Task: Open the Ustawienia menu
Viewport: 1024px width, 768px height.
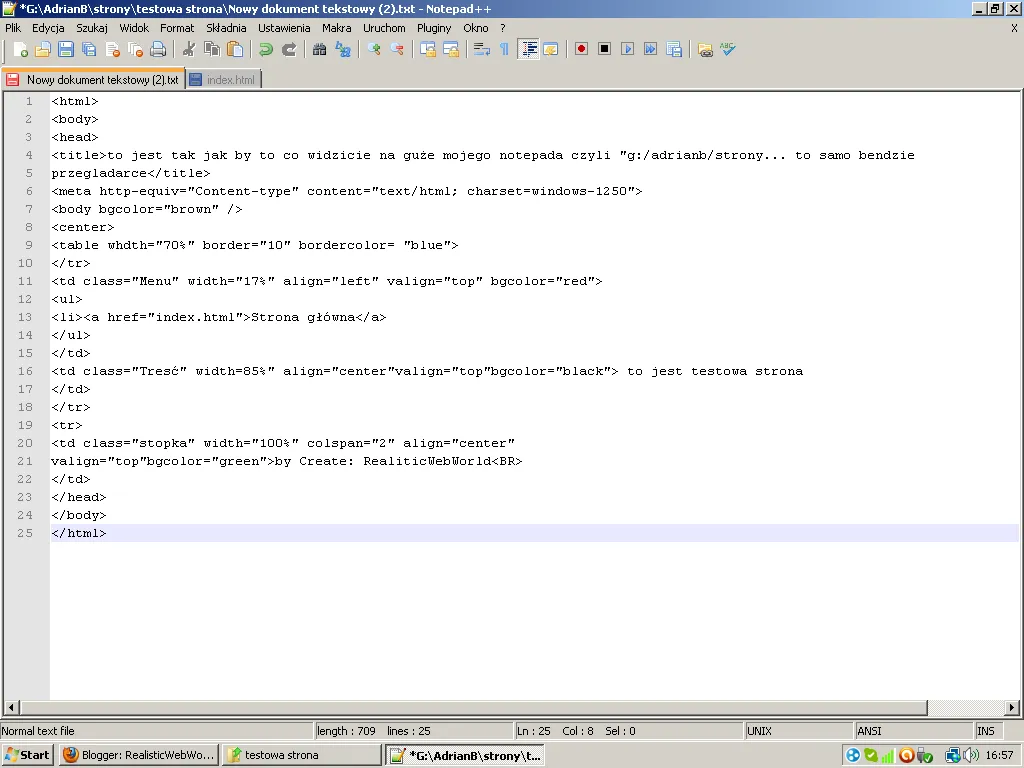Action: pos(284,28)
